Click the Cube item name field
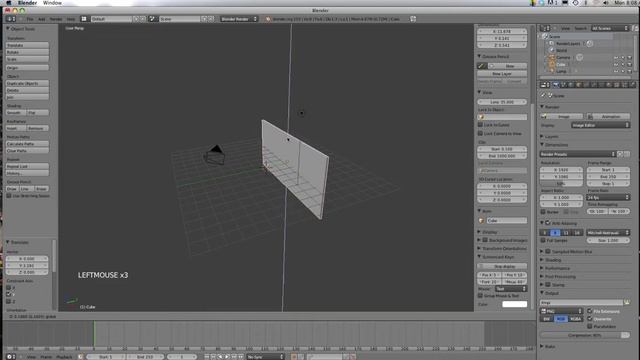The height and width of the screenshot is (360, 640). coord(506,220)
